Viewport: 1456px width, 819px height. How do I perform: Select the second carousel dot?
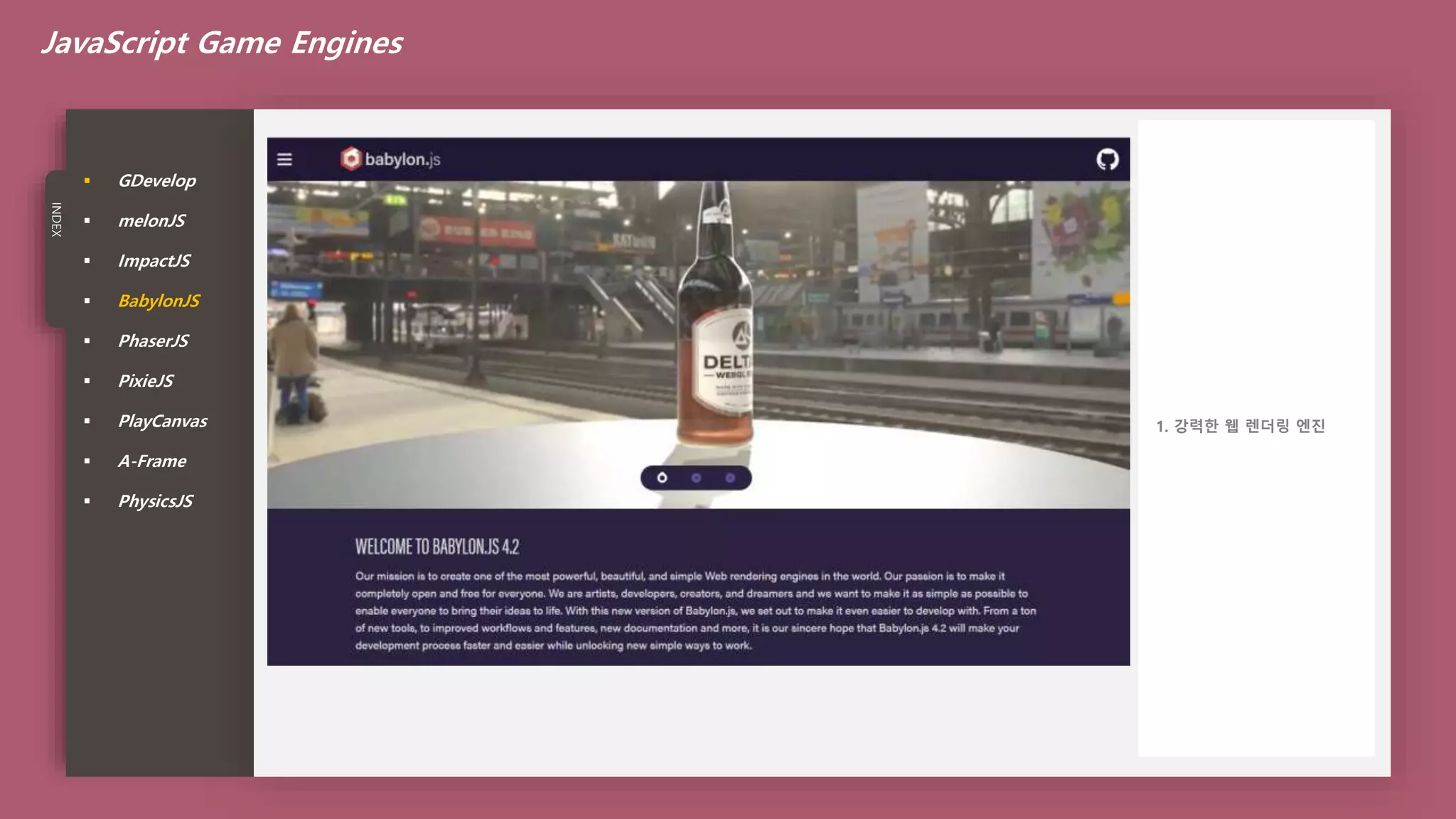pos(696,478)
